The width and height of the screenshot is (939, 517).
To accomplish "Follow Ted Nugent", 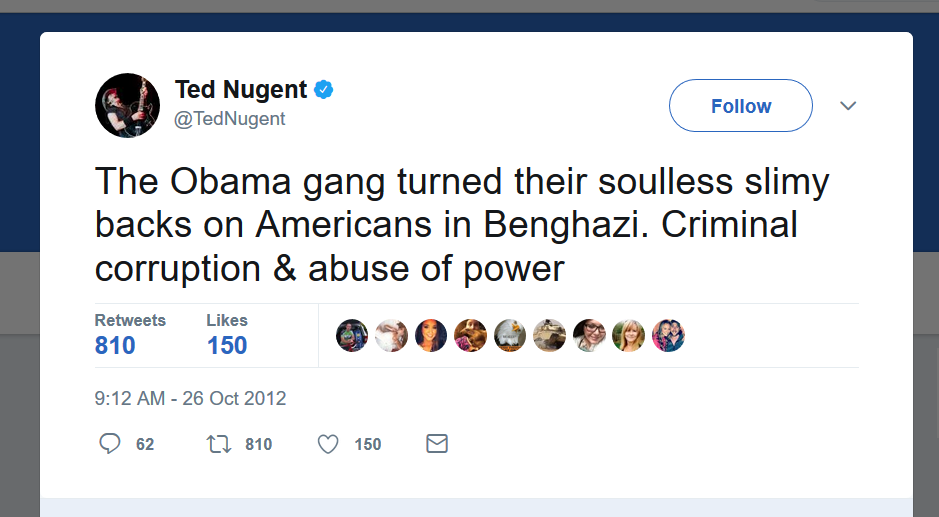I will (x=741, y=106).
